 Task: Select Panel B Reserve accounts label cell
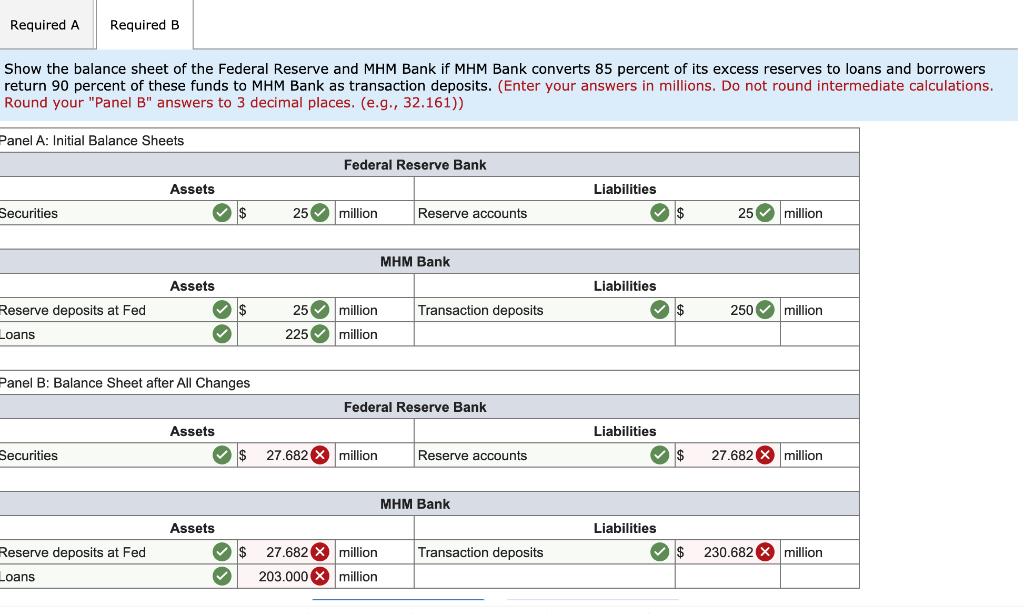[544, 455]
